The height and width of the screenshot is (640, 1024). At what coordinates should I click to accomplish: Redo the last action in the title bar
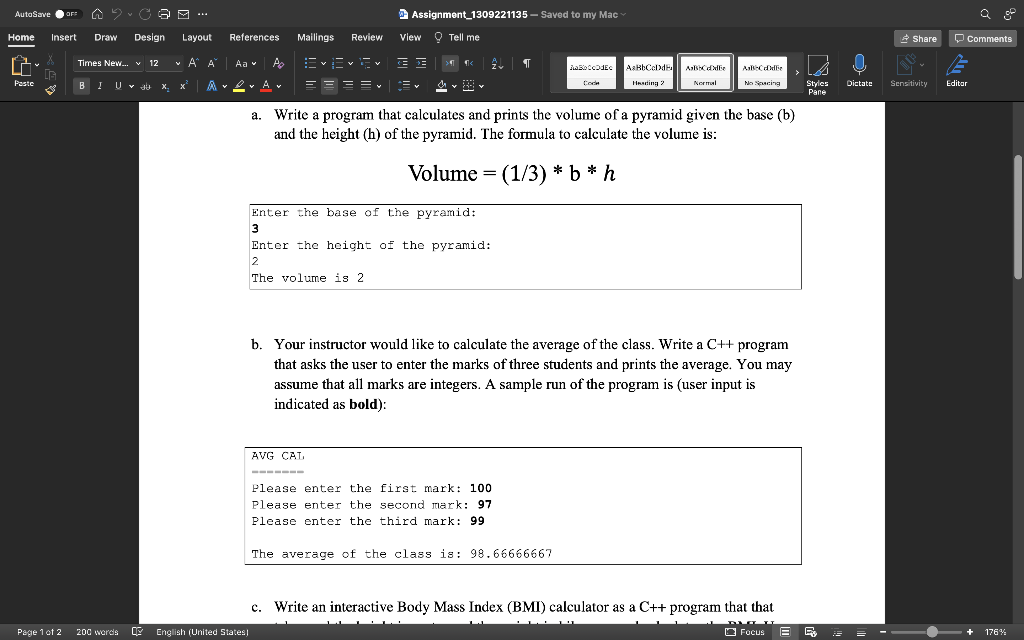[145, 14]
